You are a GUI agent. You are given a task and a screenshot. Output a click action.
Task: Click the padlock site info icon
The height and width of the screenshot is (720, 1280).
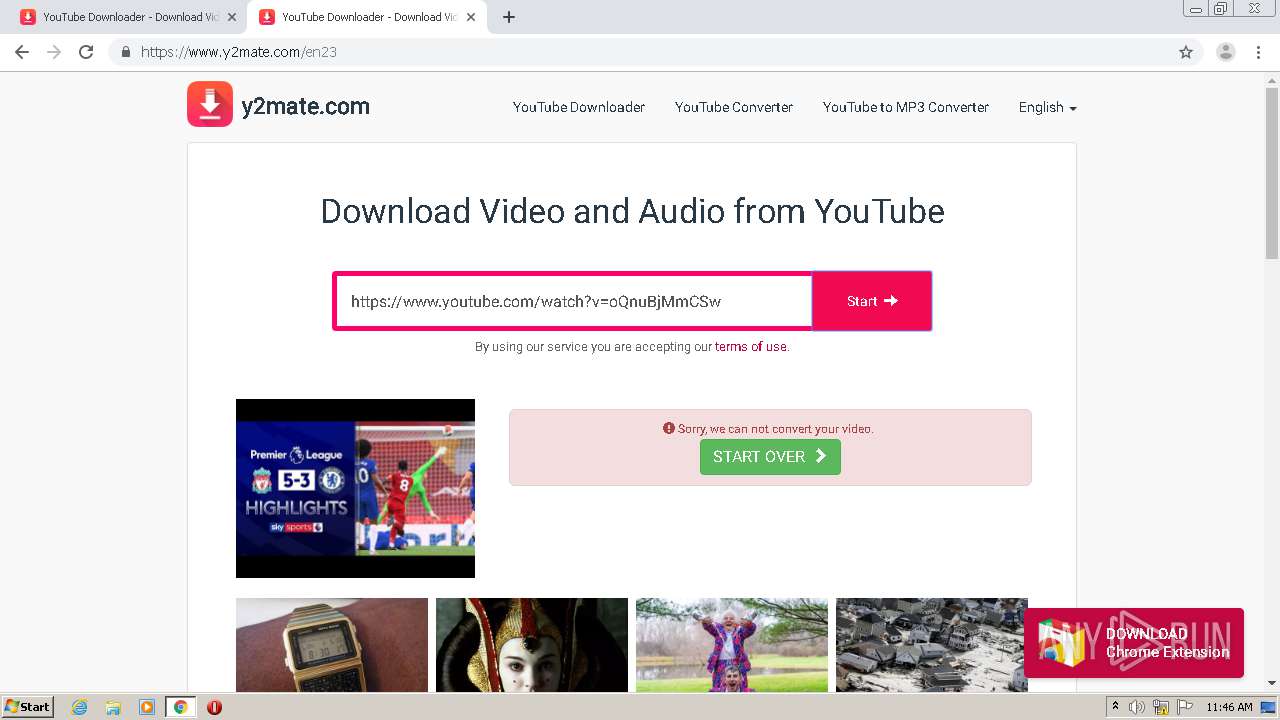click(126, 52)
